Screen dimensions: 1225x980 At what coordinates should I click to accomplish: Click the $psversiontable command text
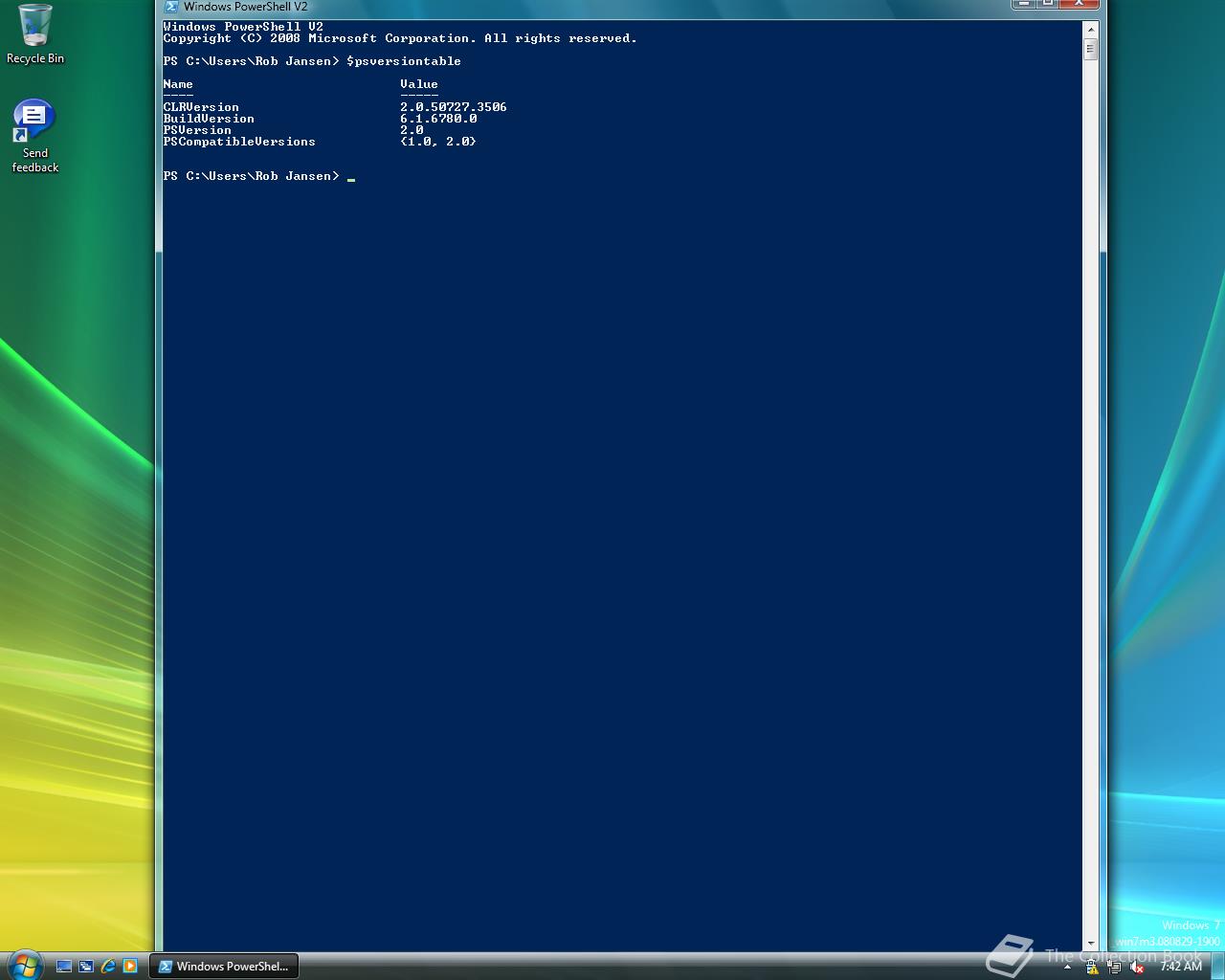404,61
